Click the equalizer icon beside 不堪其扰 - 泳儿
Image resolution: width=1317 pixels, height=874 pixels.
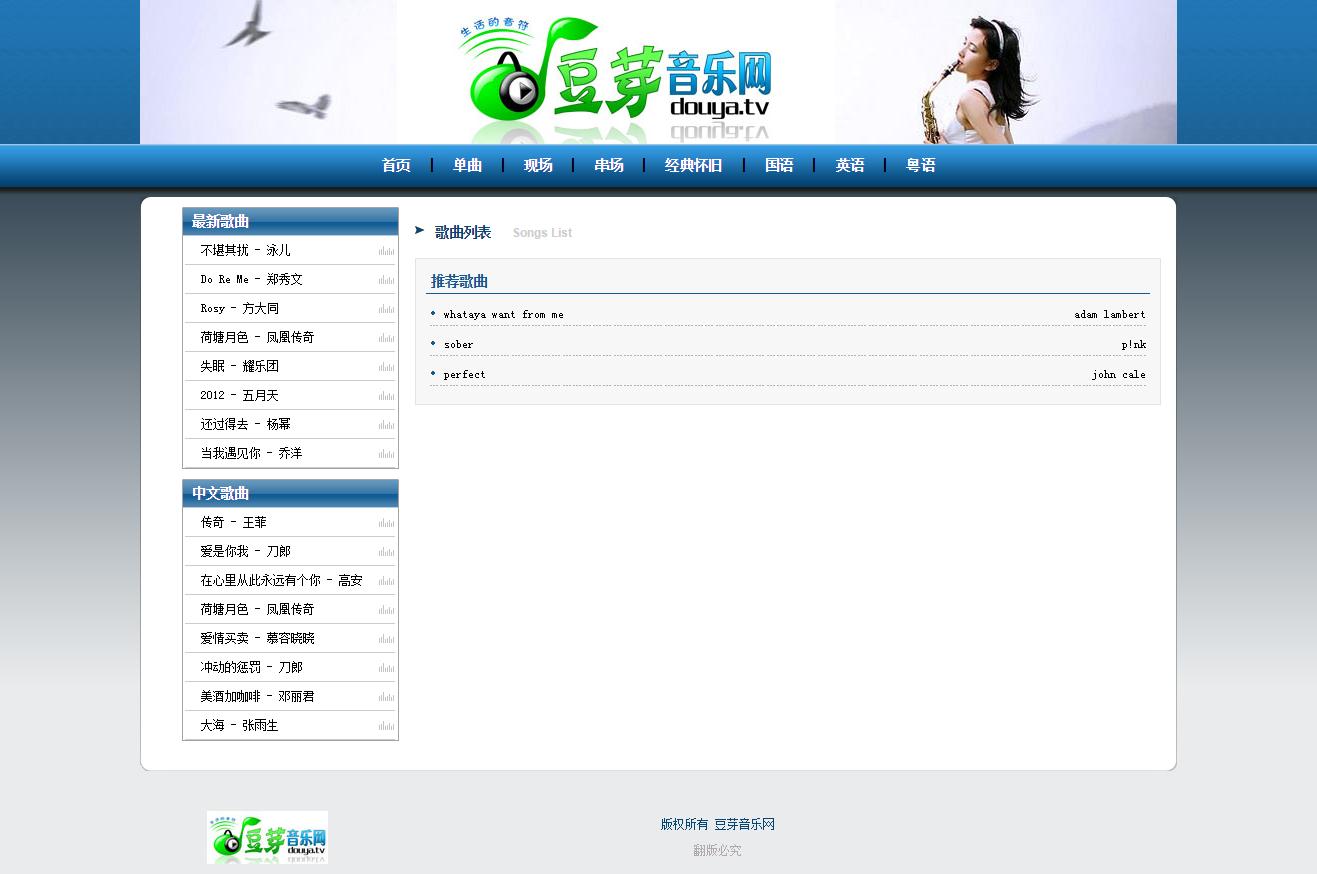(386, 251)
